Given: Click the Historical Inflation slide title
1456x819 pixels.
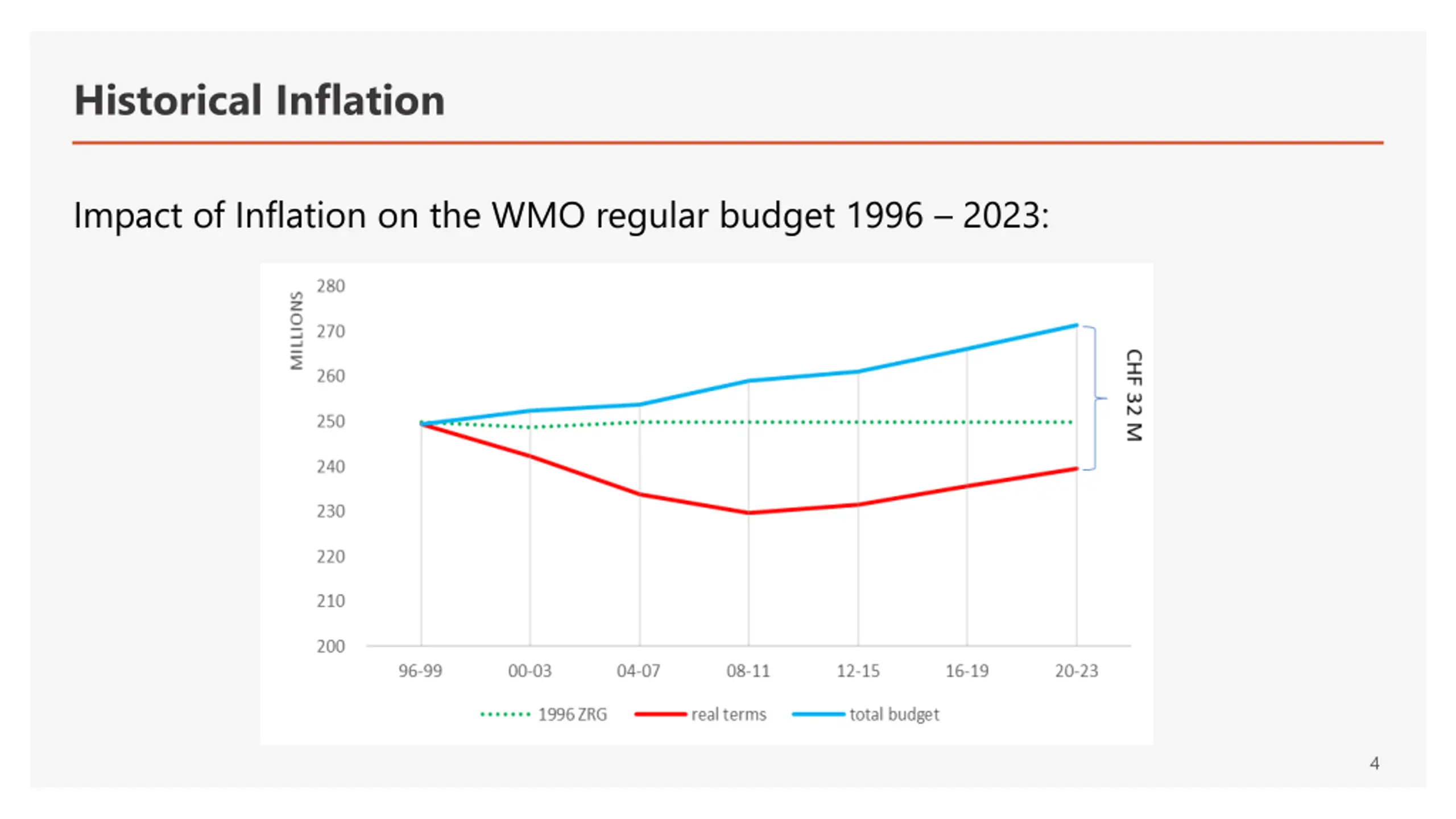Looking at the screenshot, I should coord(259,100).
